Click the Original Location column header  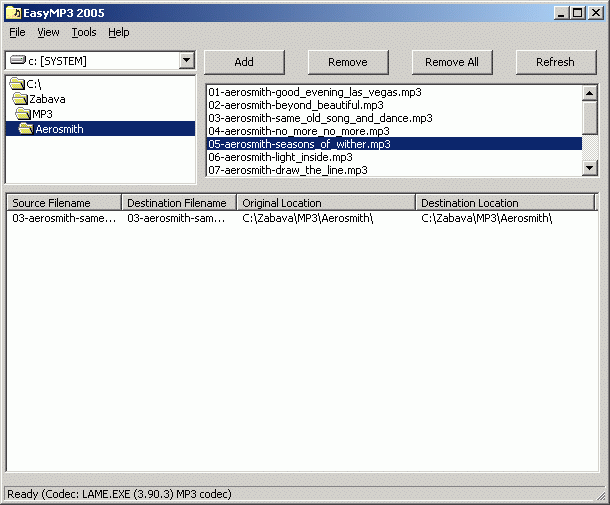(x=326, y=203)
